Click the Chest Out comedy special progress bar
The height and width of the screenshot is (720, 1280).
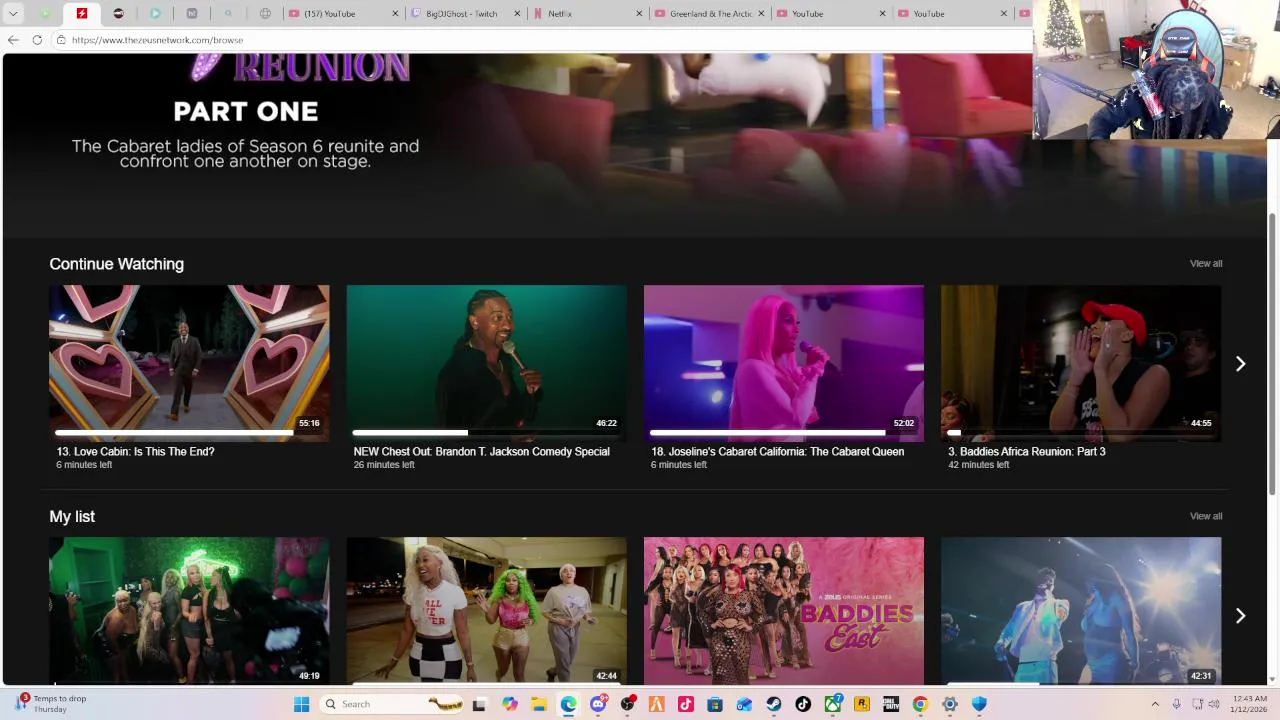[485, 433]
